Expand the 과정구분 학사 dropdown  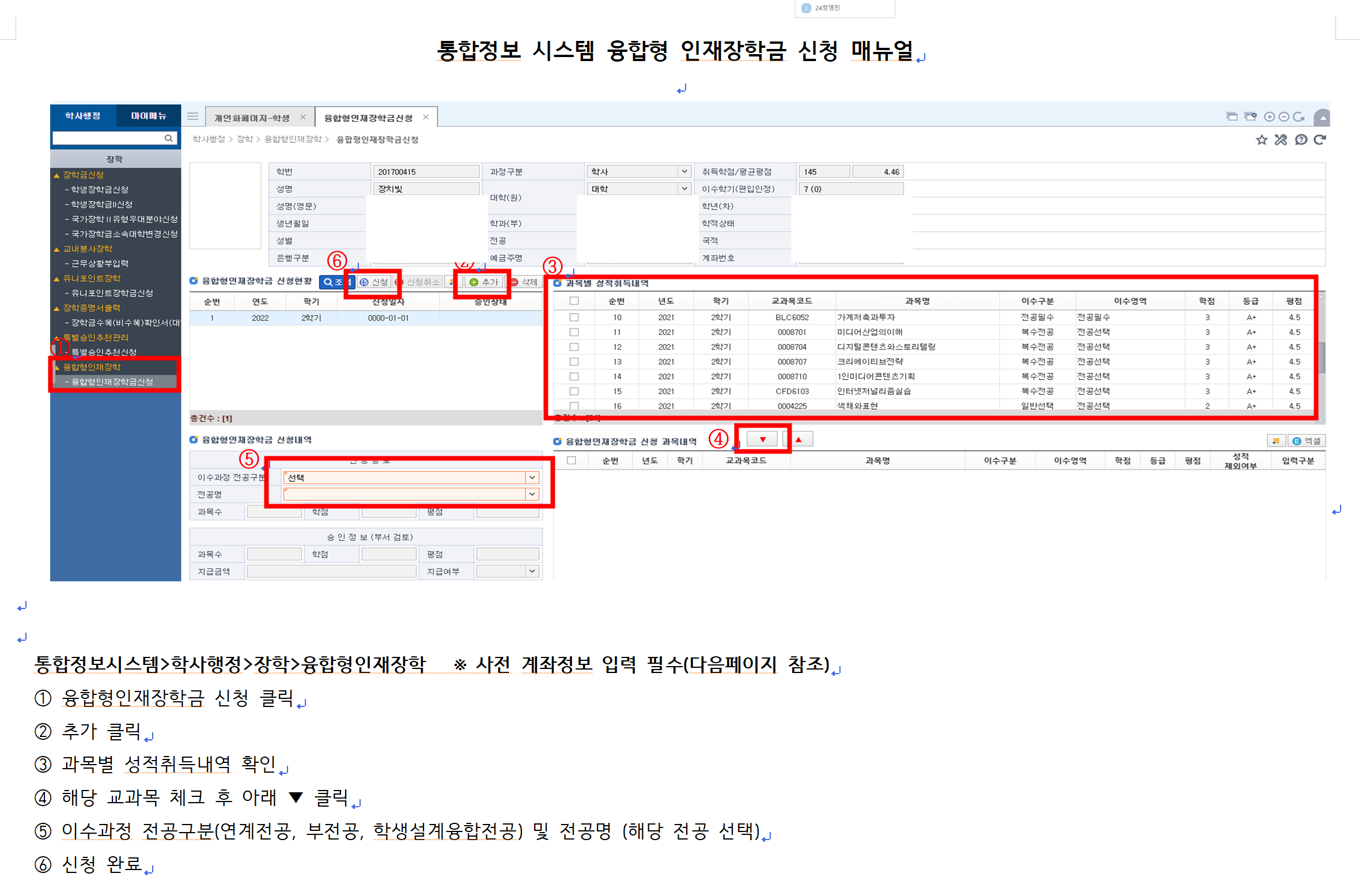[x=684, y=172]
